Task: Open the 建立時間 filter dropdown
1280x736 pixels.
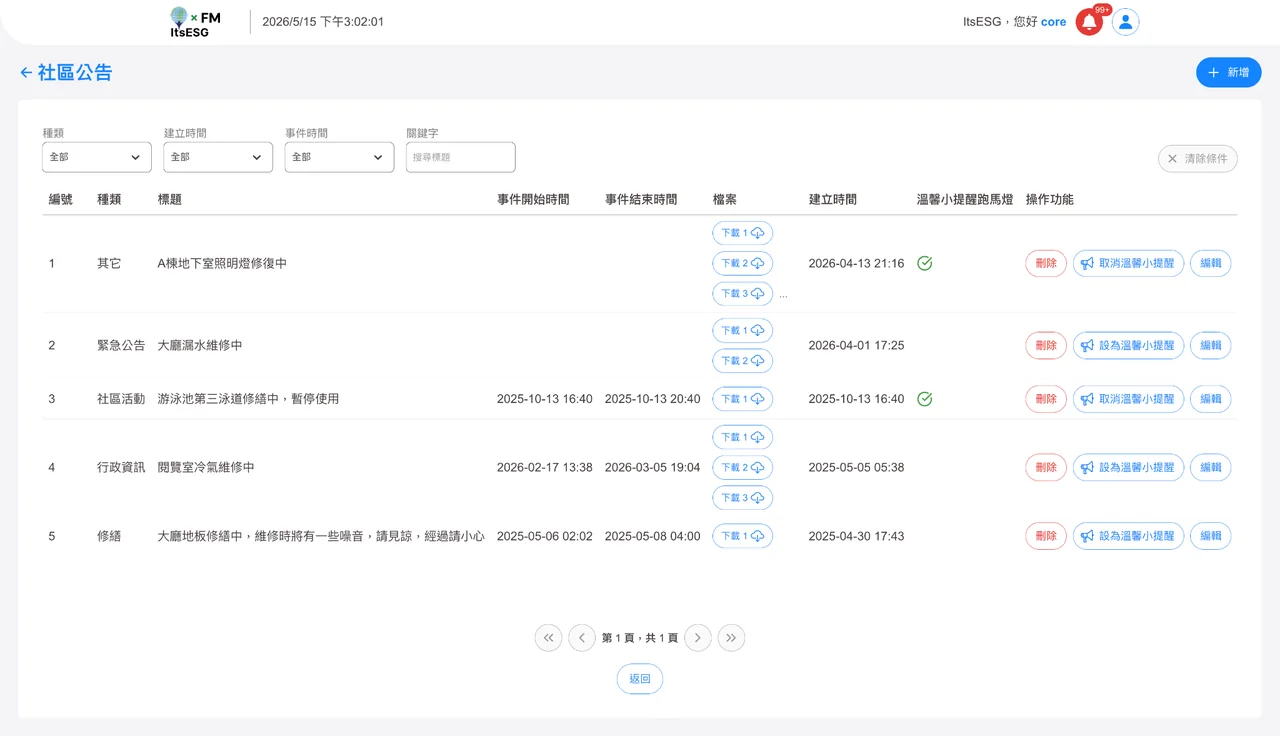Action: click(218, 157)
